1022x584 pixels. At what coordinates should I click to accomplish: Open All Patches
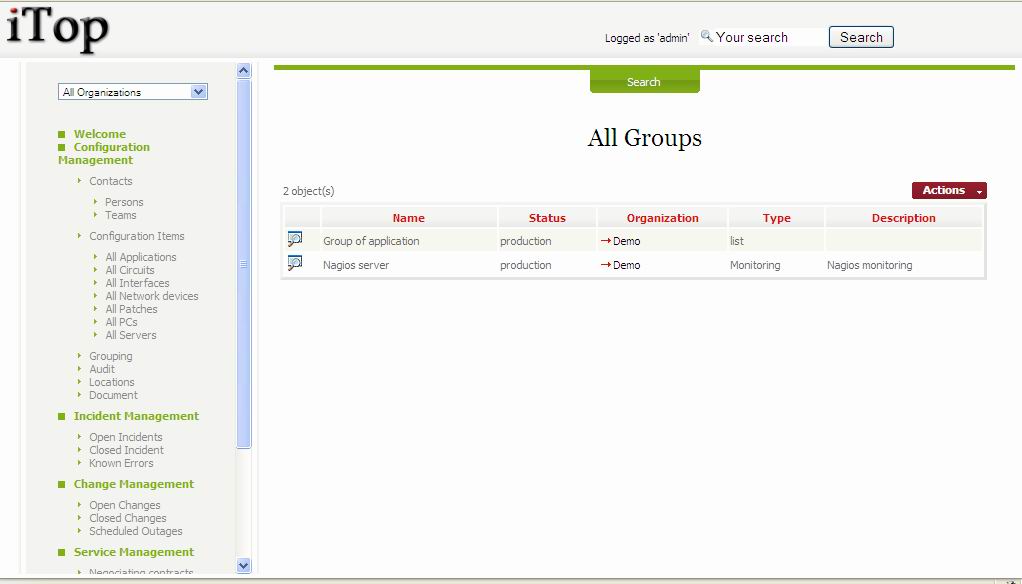click(x=131, y=309)
